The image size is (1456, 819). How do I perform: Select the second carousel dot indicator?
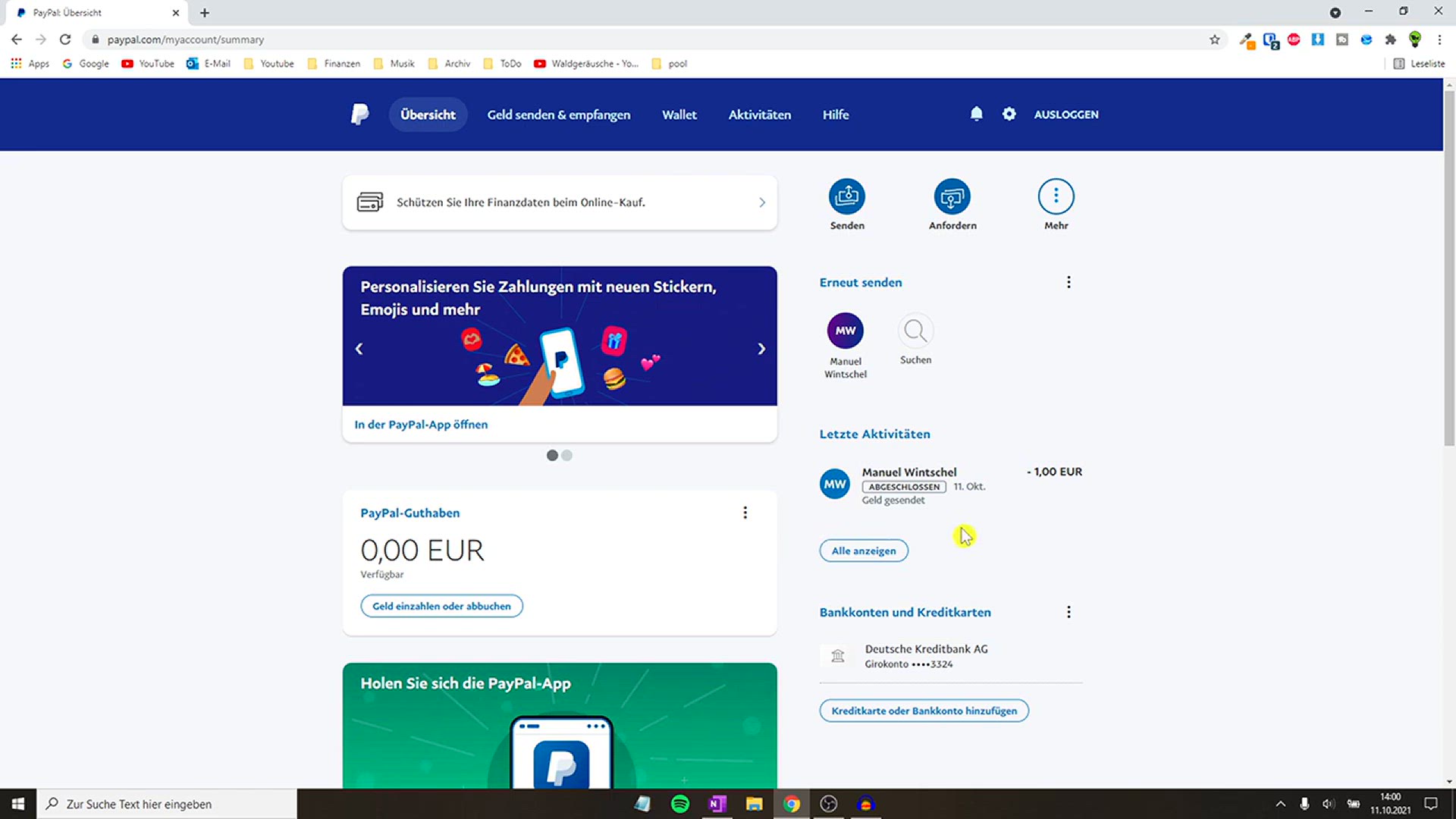(567, 456)
